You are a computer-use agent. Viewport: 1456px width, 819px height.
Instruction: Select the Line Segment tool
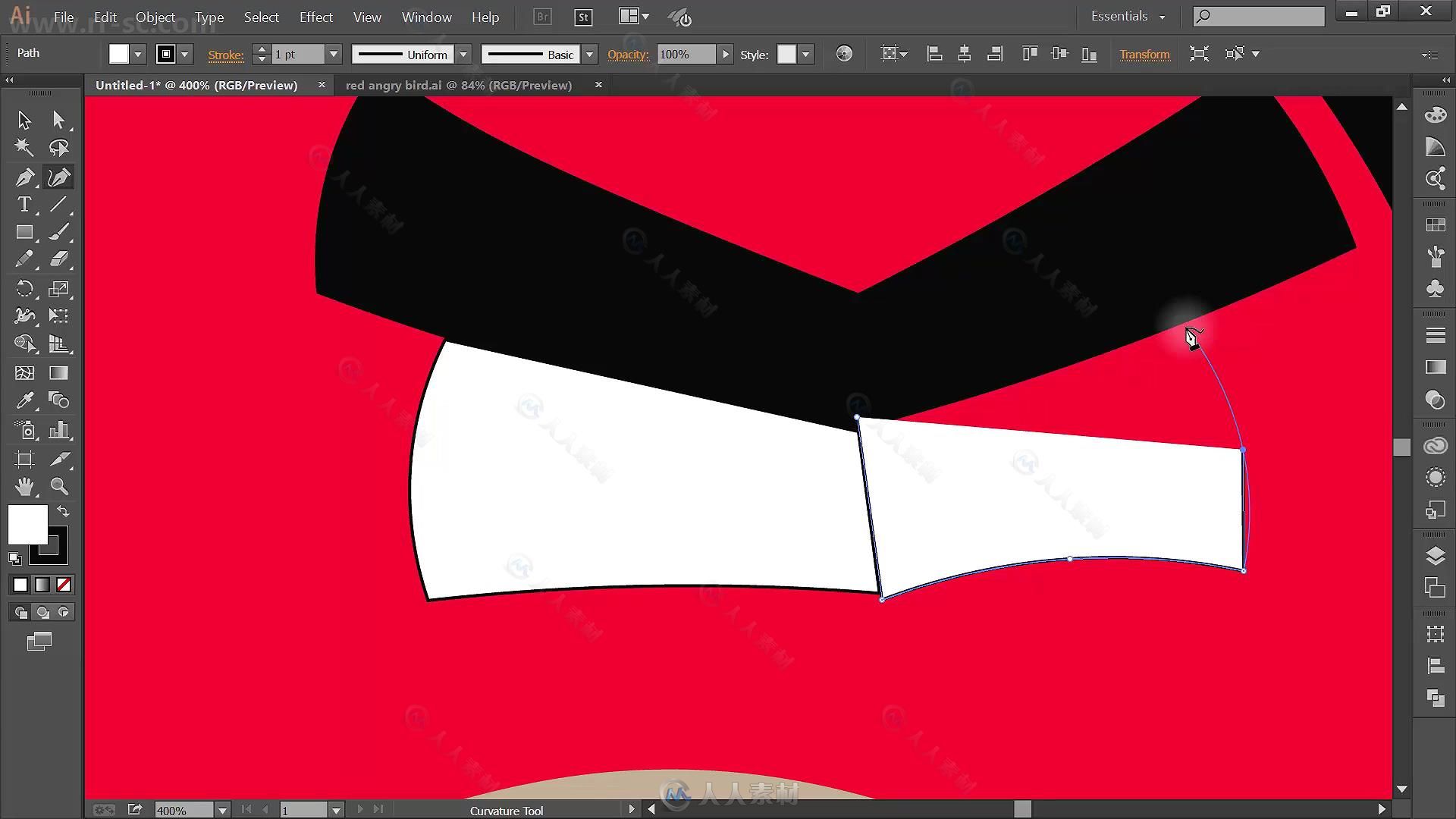pyautogui.click(x=58, y=205)
